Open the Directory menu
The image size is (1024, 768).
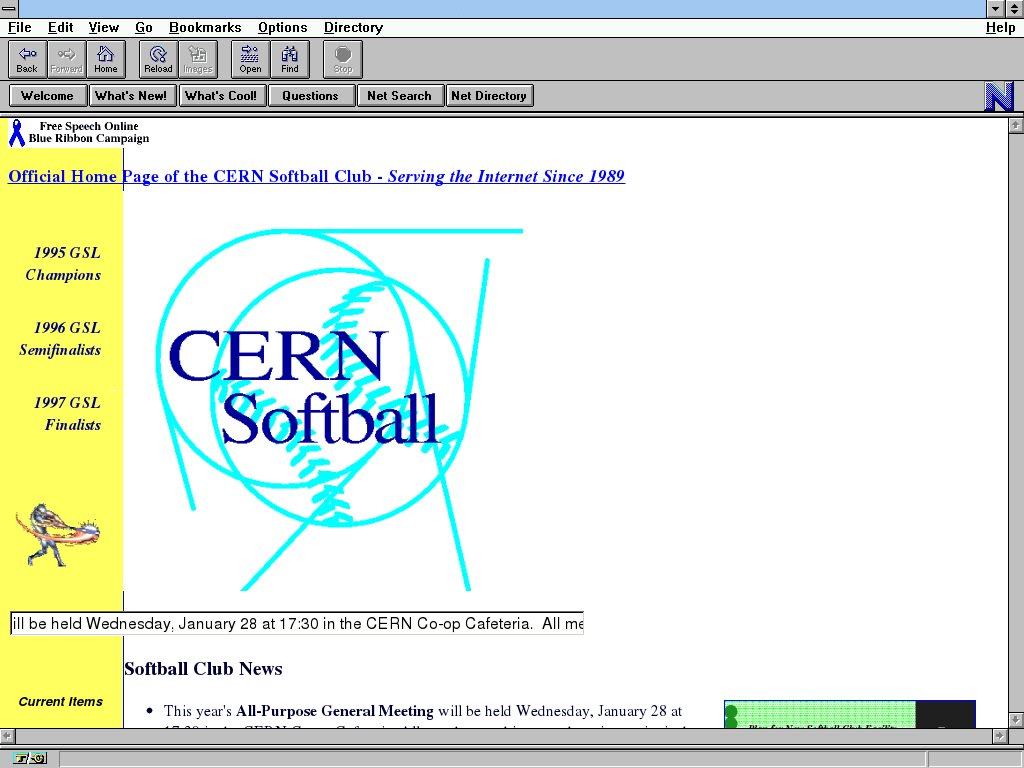point(353,28)
